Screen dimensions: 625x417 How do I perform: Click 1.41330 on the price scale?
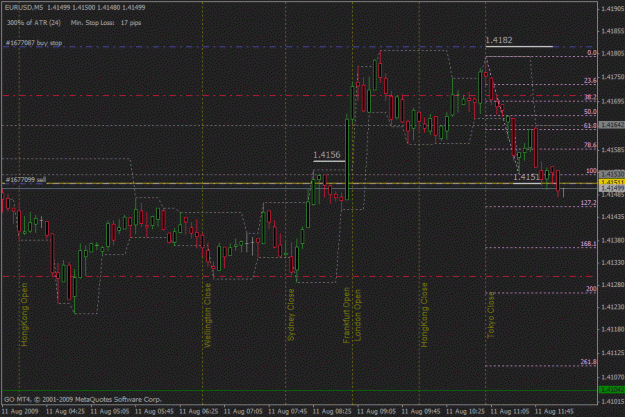point(613,263)
